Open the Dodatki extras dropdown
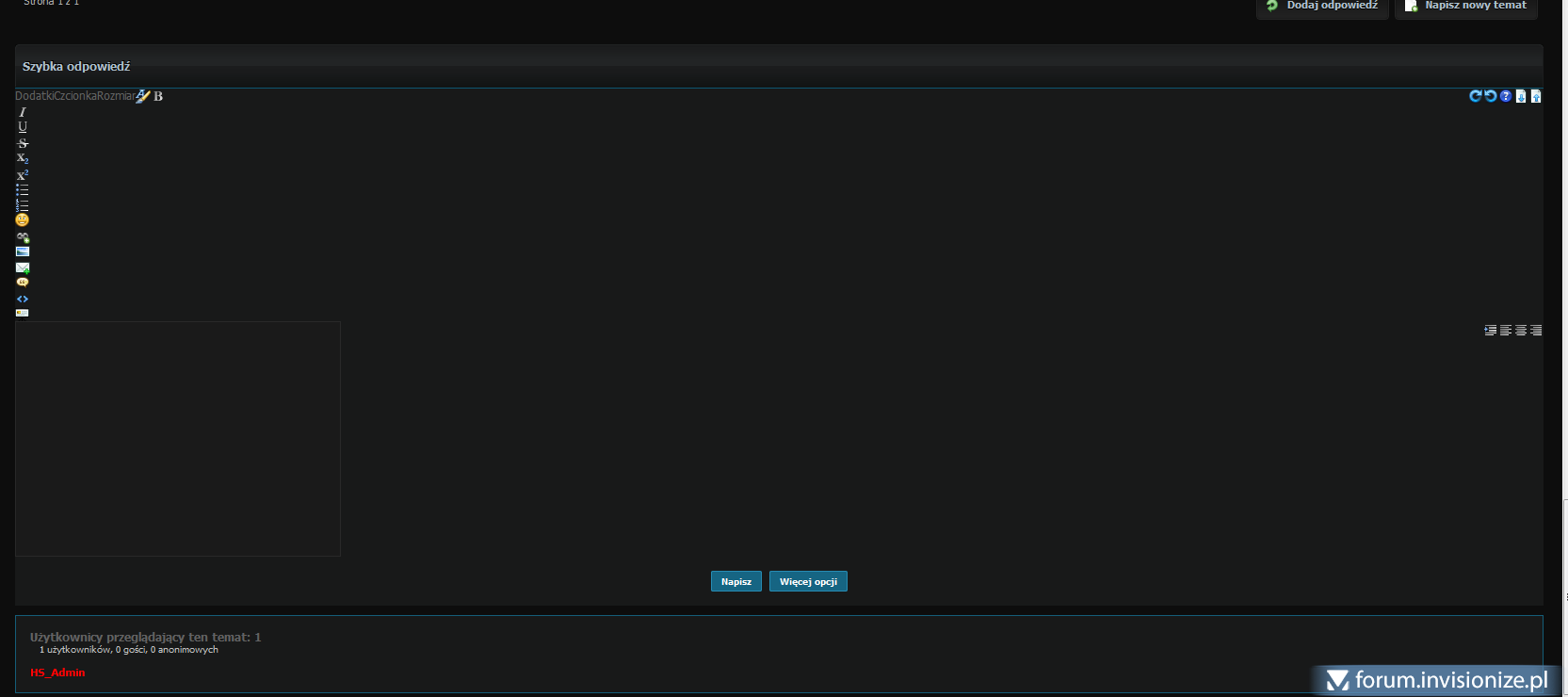This screenshot has height=697, width=1568. (34, 96)
